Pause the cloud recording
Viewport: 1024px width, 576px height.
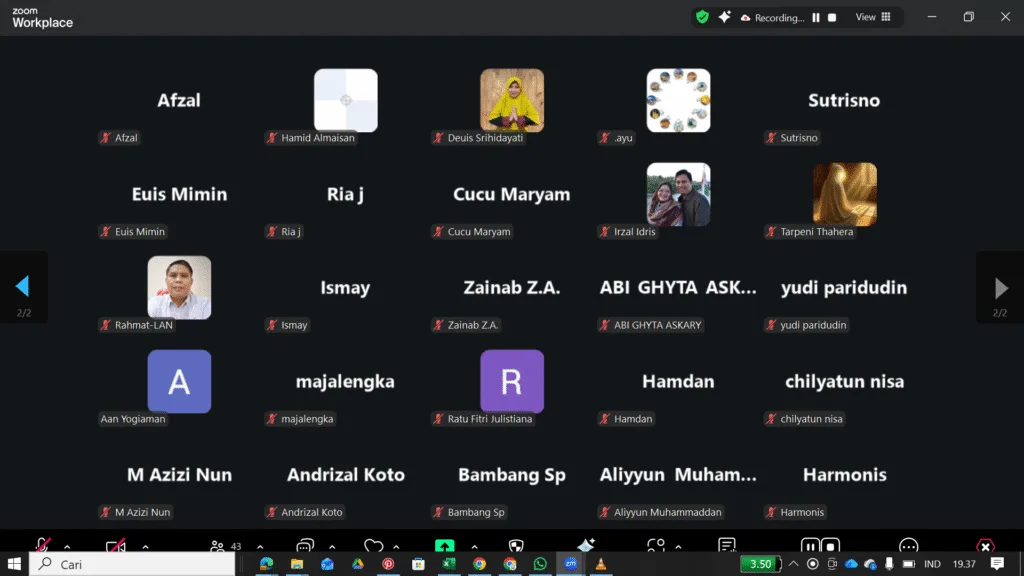click(x=816, y=17)
